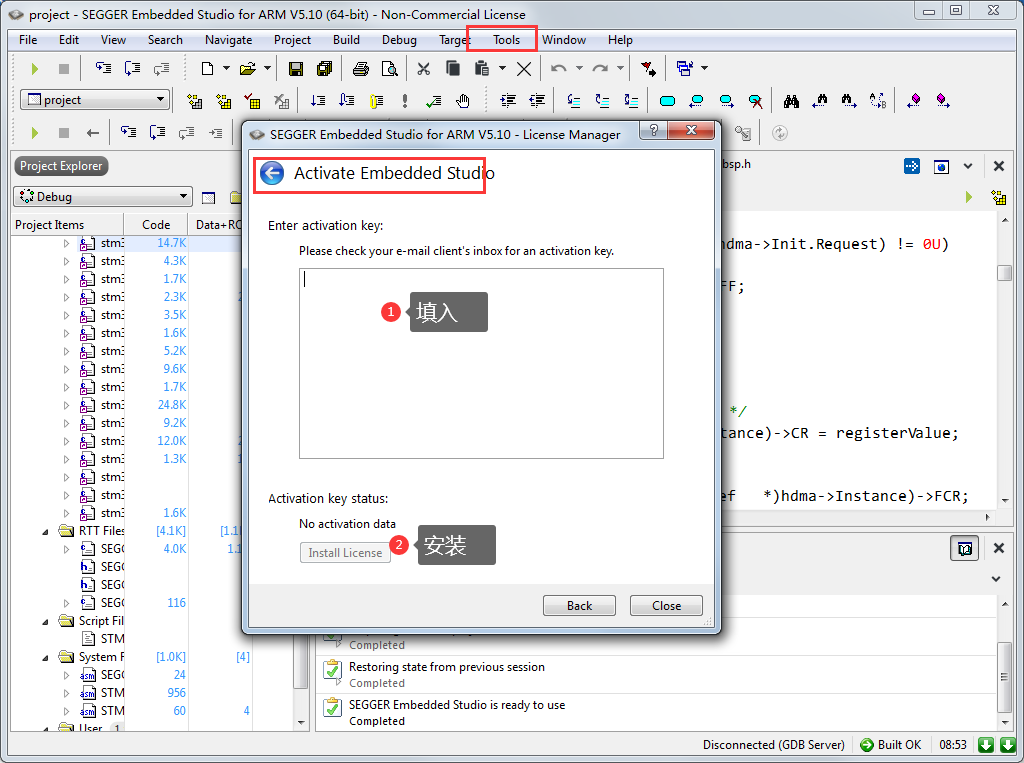Click the Redo arrow icon

coord(600,69)
